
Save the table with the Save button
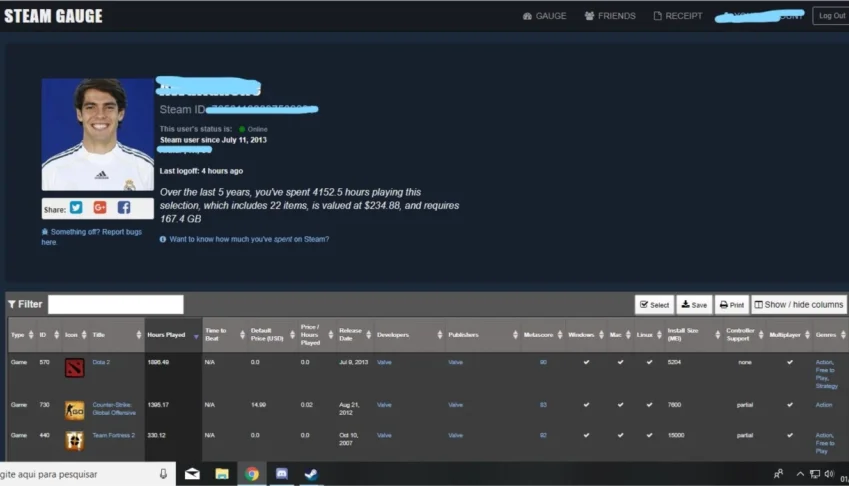tap(694, 305)
